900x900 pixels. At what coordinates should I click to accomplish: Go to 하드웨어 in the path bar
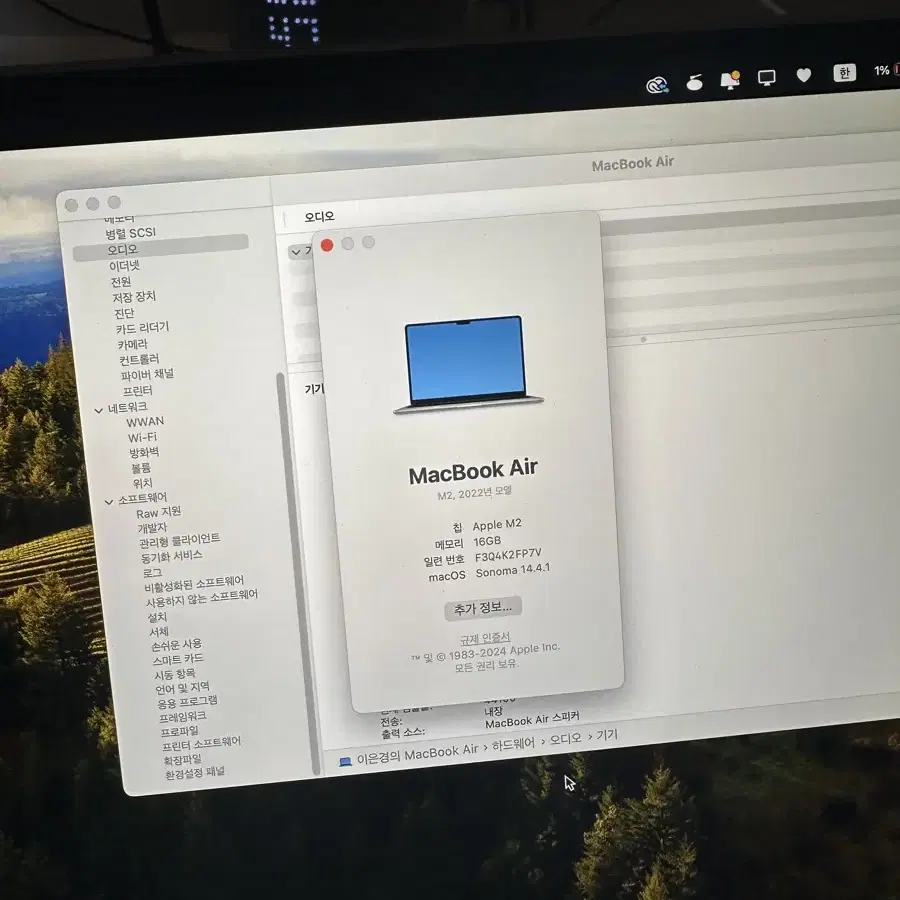click(513, 744)
